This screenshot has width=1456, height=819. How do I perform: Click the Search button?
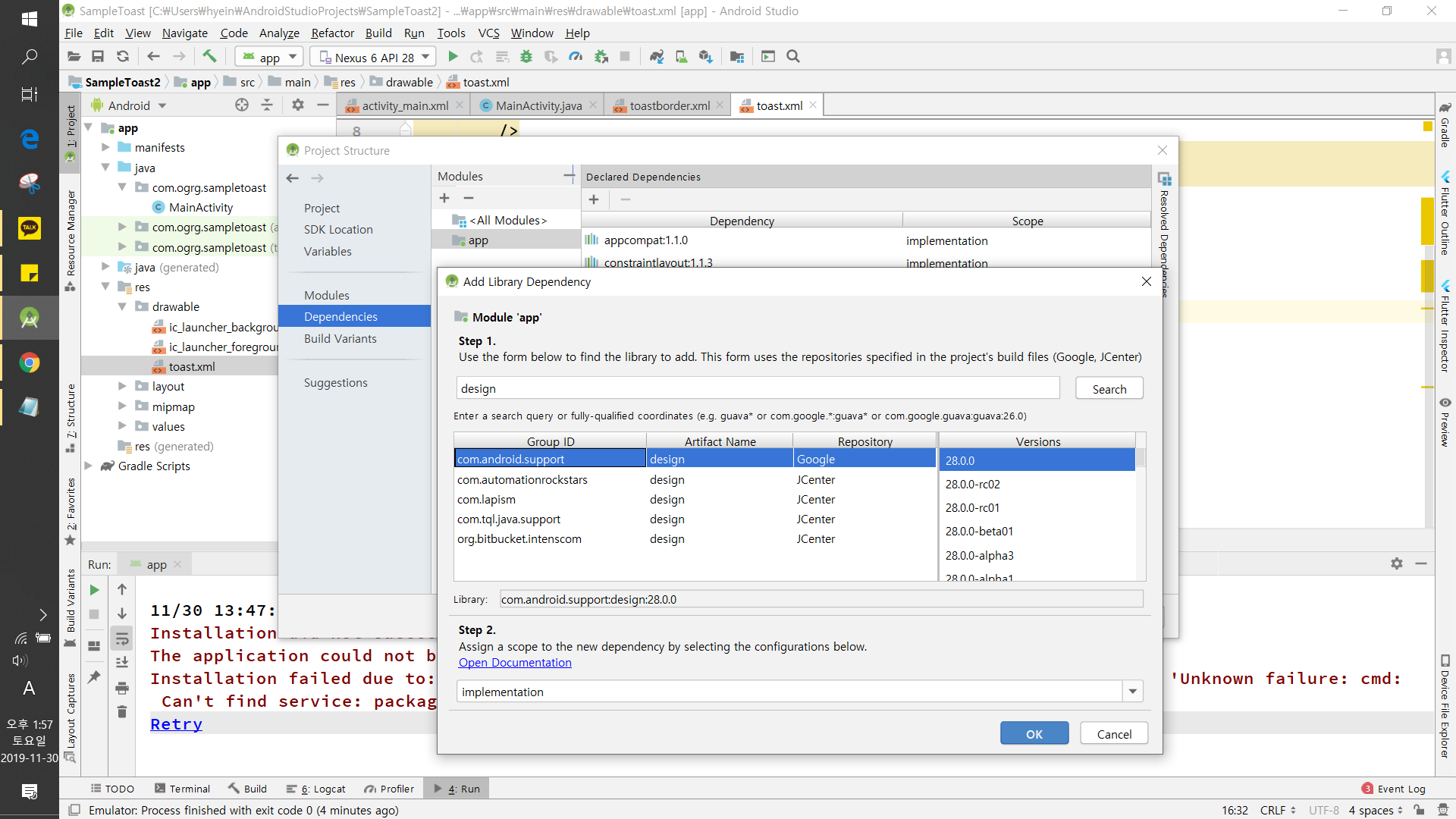point(1109,389)
